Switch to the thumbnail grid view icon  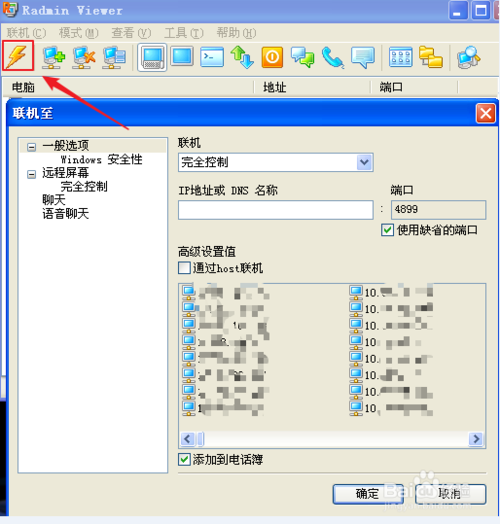click(400, 57)
